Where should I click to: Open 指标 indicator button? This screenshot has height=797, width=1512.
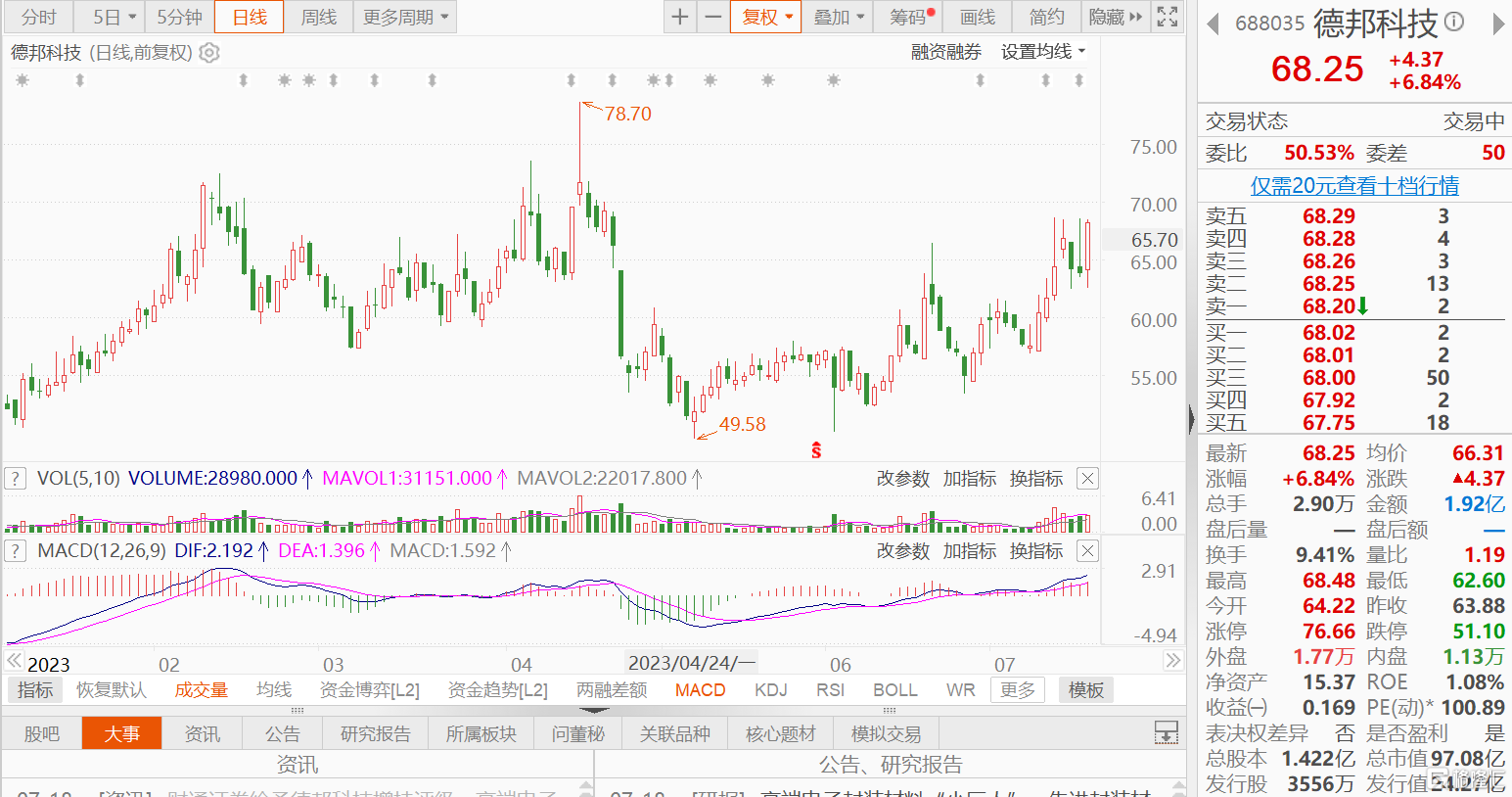tap(35, 690)
